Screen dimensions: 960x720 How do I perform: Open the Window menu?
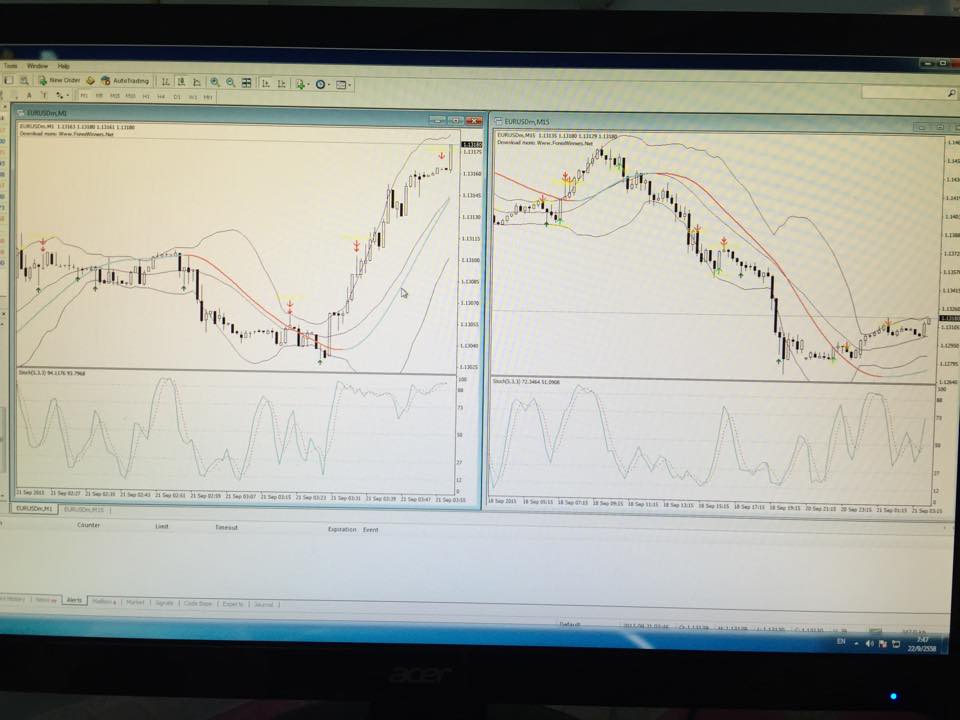(37, 66)
